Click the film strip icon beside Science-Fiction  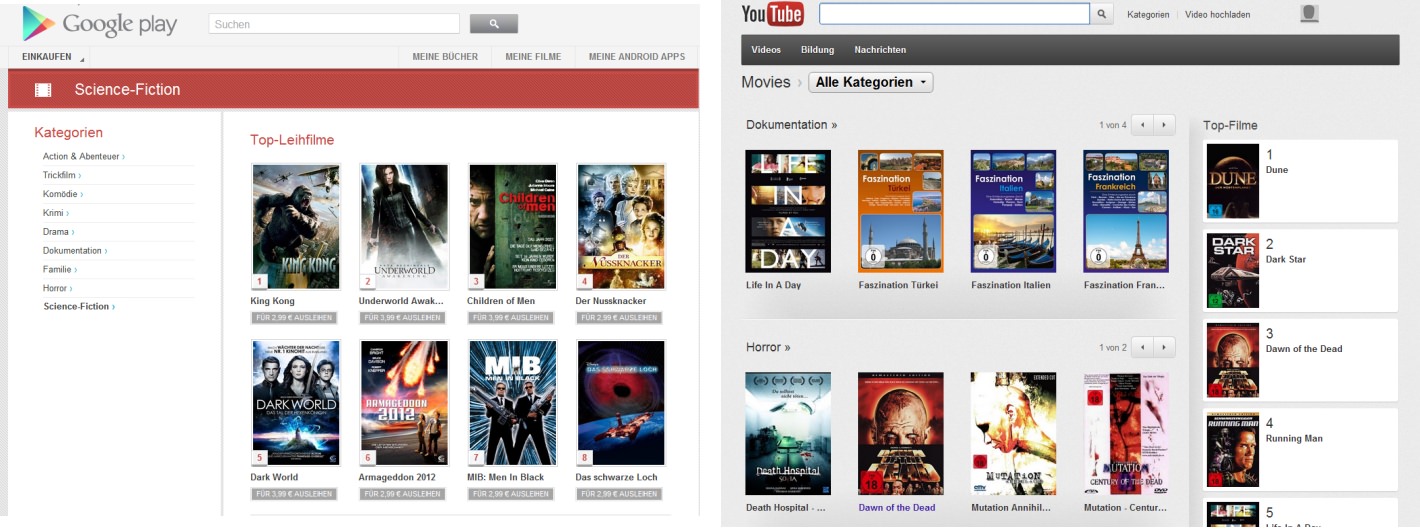(x=43, y=90)
